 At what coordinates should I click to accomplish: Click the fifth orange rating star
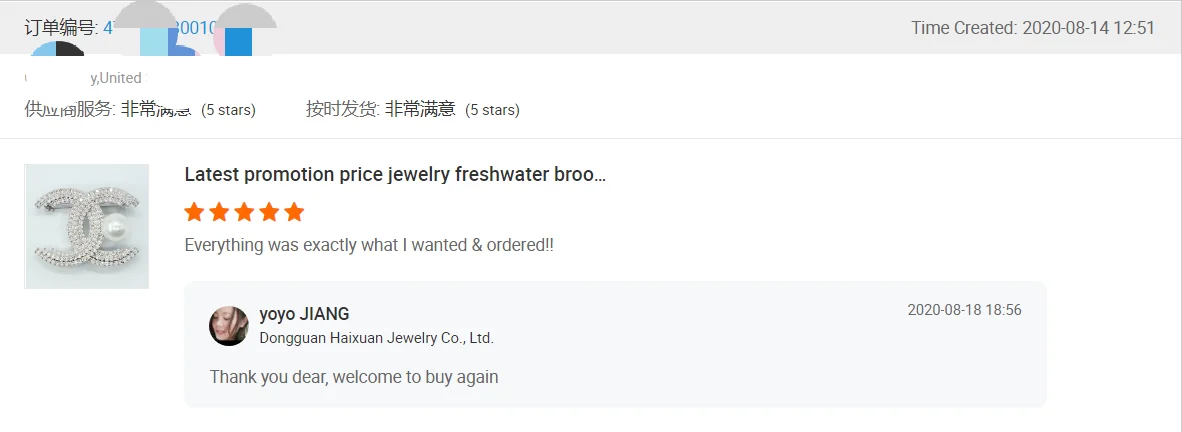click(293, 212)
